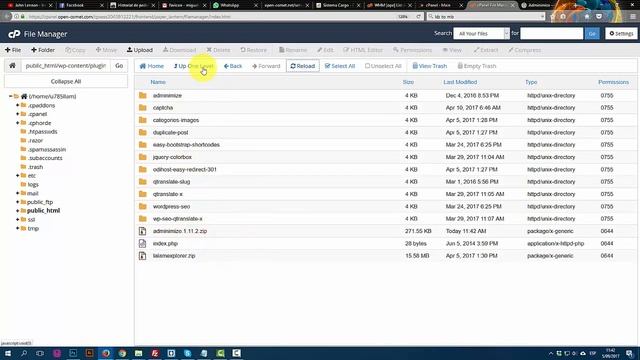Focus the search text field
This screenshot has height=360, width=640.
coord(551,33)
